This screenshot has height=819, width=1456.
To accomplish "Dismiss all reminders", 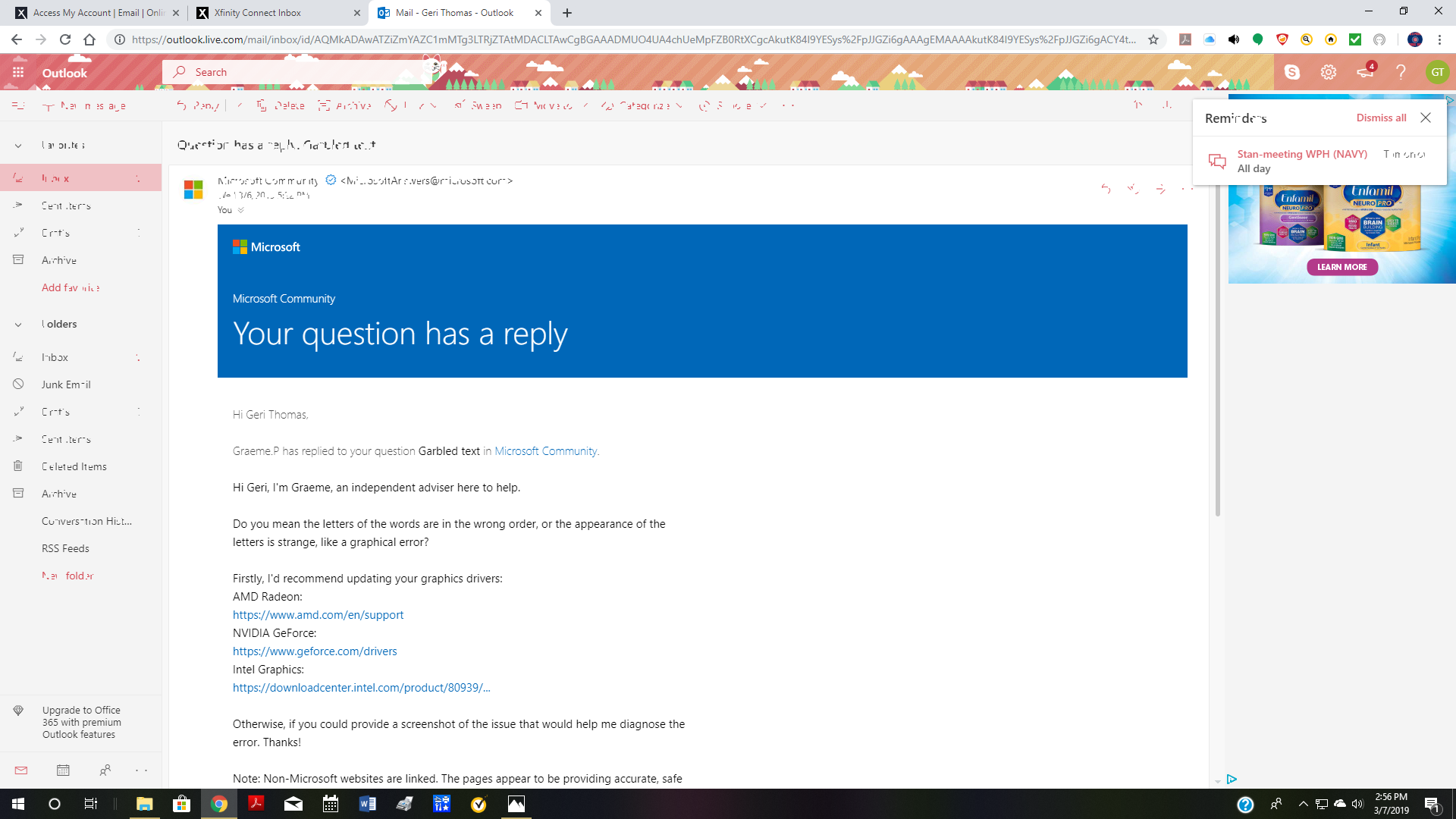I will click(x=1381, y=118).
